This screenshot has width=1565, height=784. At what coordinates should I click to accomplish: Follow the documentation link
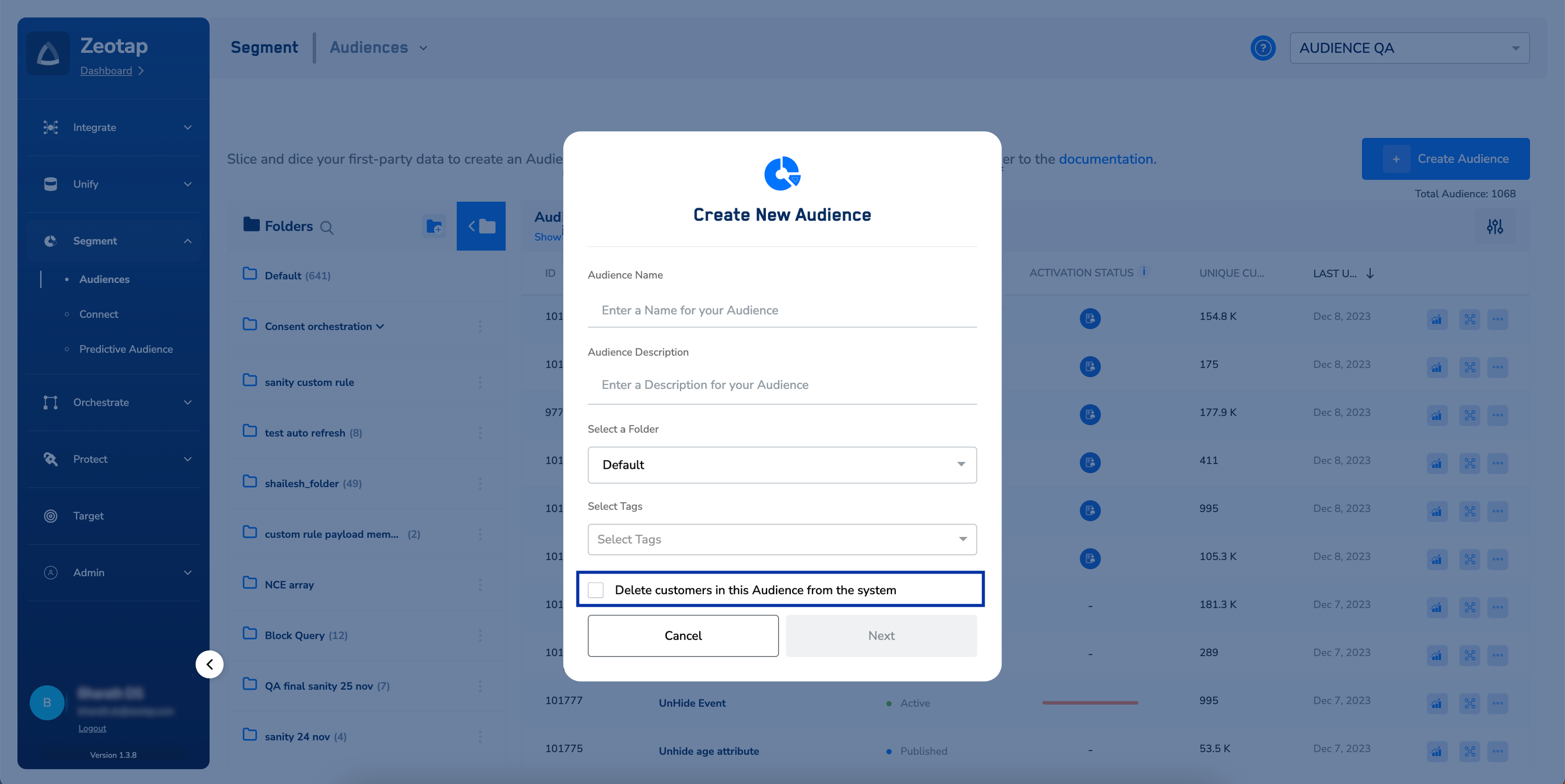tap(1106, 159)
